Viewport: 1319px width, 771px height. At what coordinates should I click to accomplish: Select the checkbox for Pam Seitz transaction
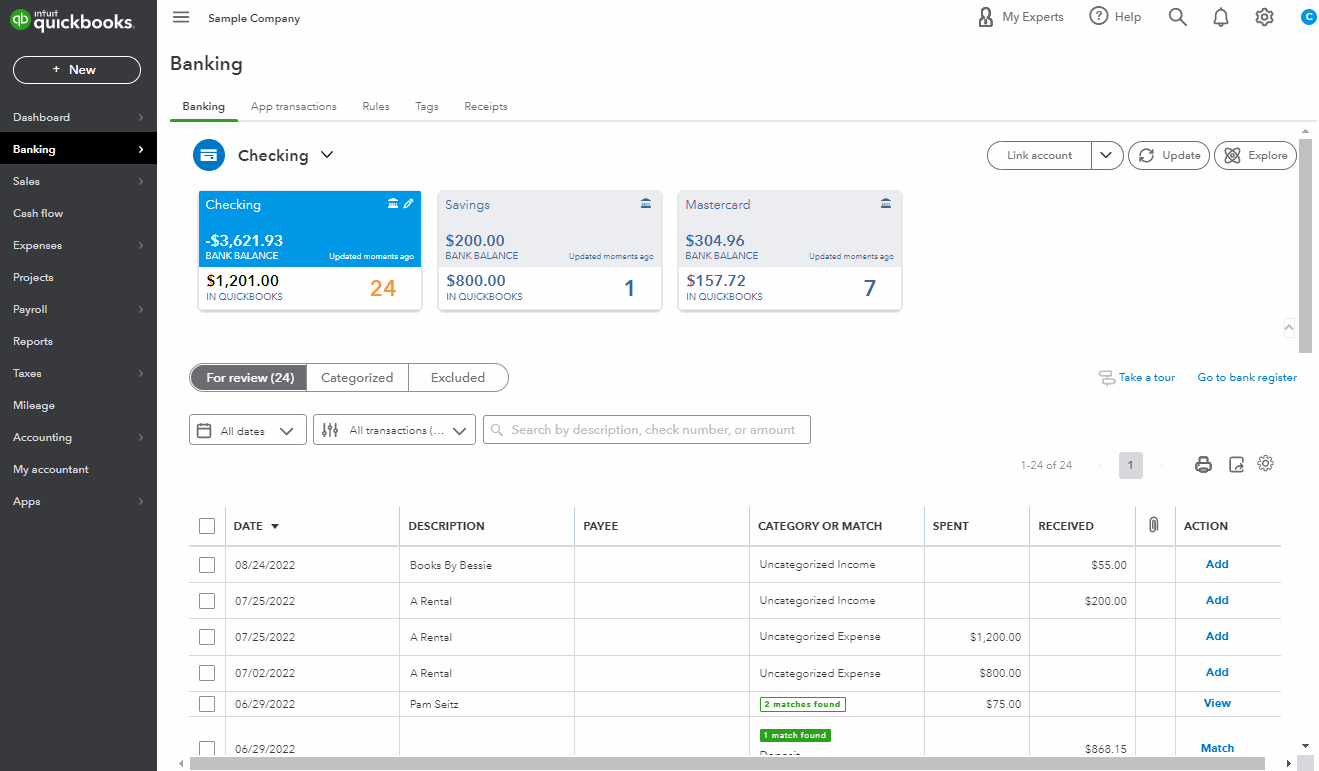tap(207, 704)
